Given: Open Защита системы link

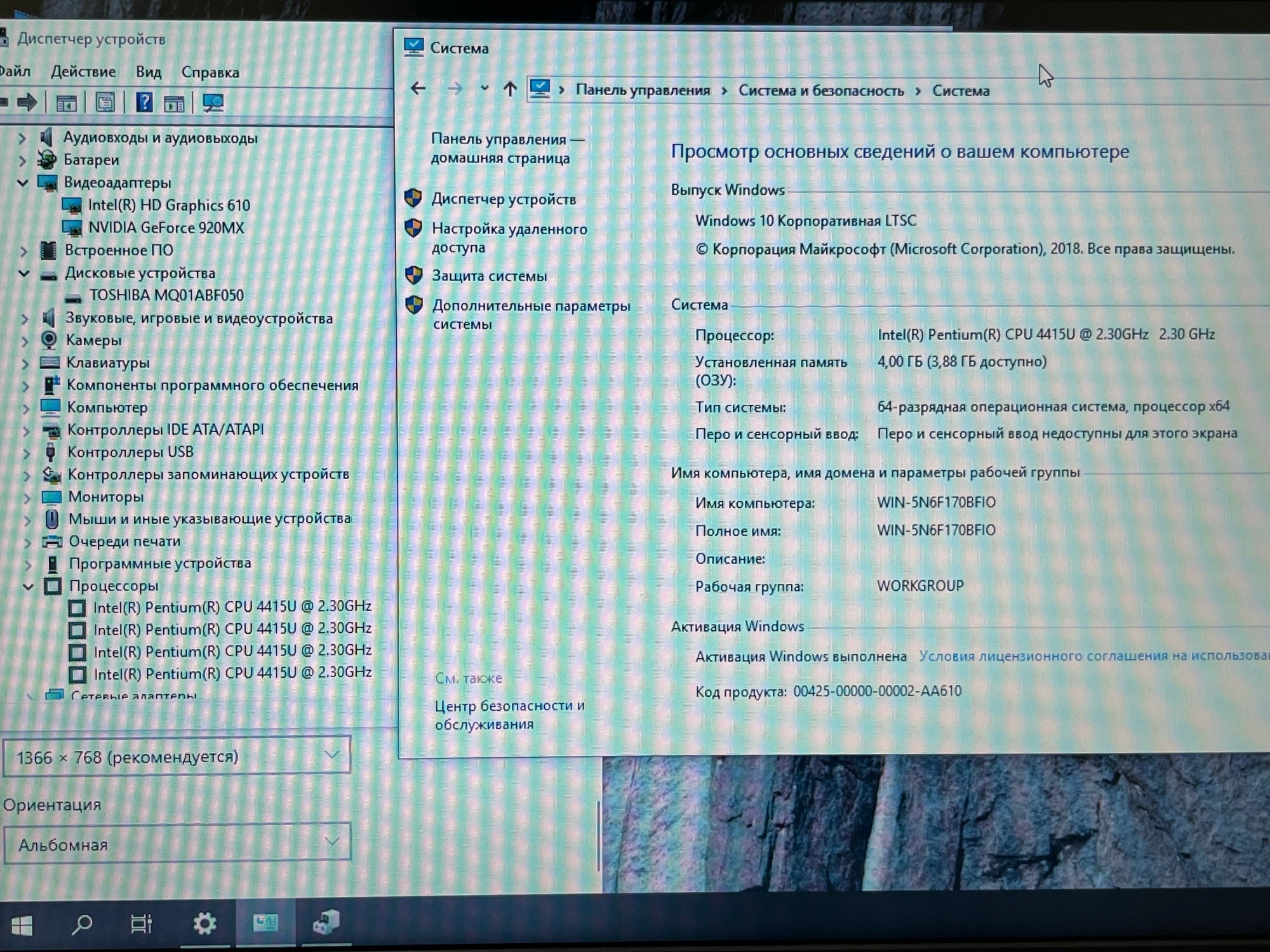Looking at the screenshot, I should point(489,276).
